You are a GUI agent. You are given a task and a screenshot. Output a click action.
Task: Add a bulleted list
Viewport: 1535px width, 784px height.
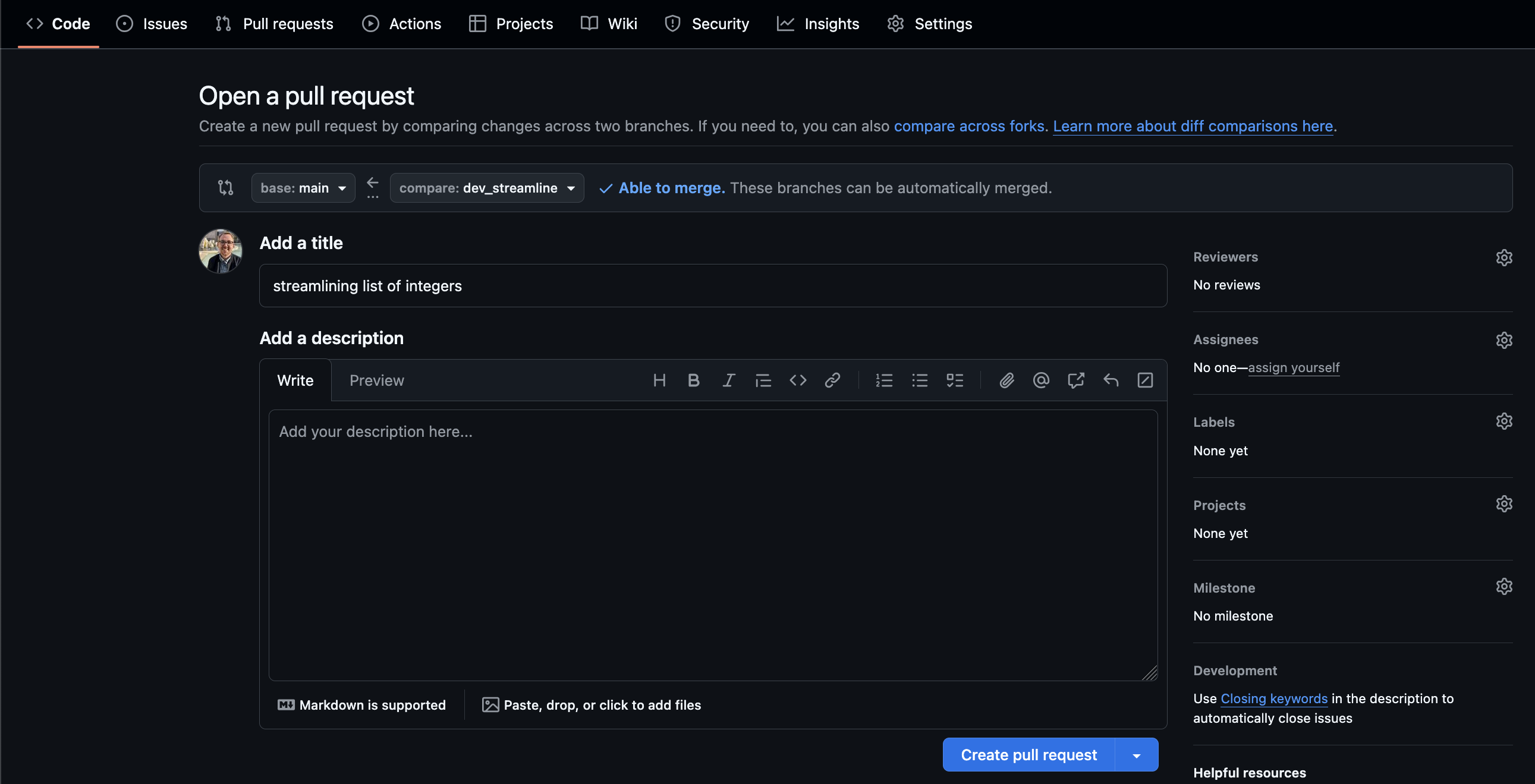[x=920, y=380]
